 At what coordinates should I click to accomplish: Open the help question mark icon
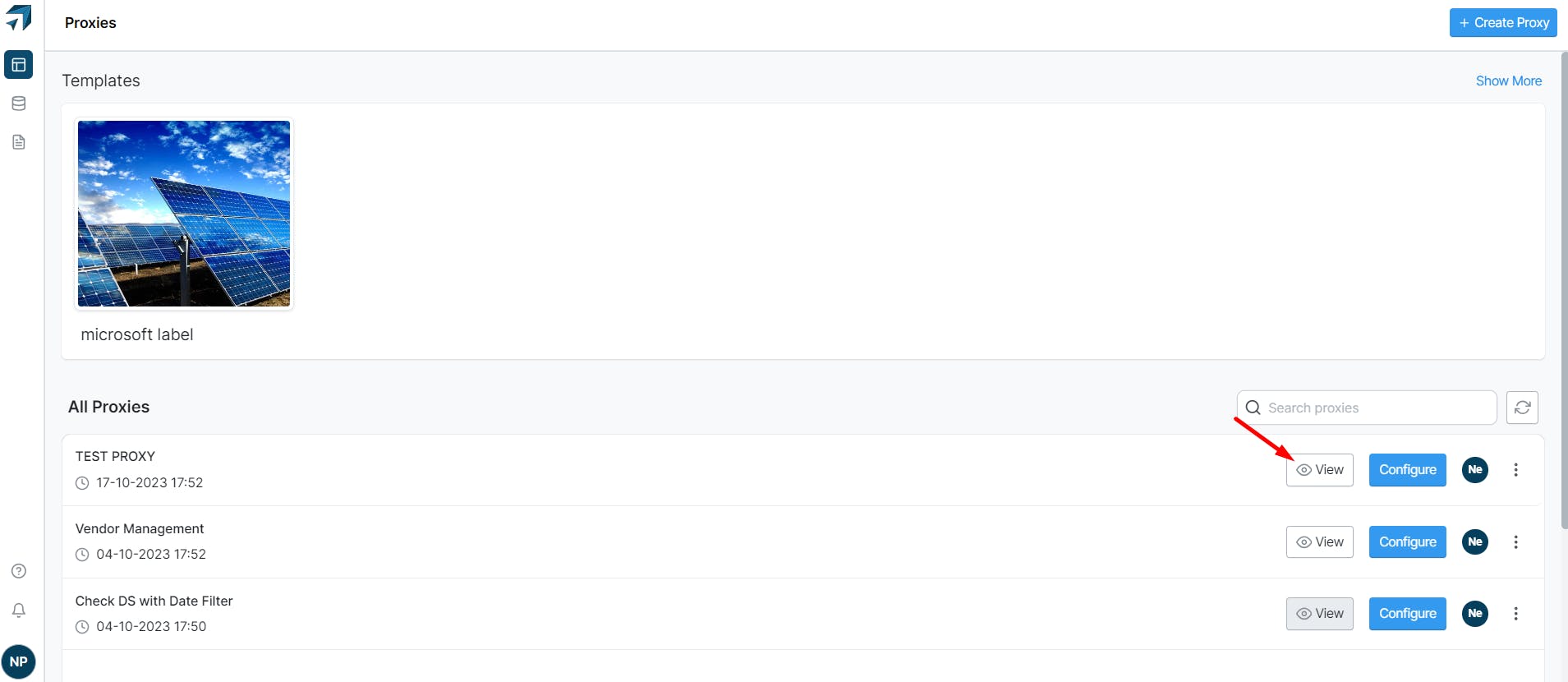(x=18, y=571)
